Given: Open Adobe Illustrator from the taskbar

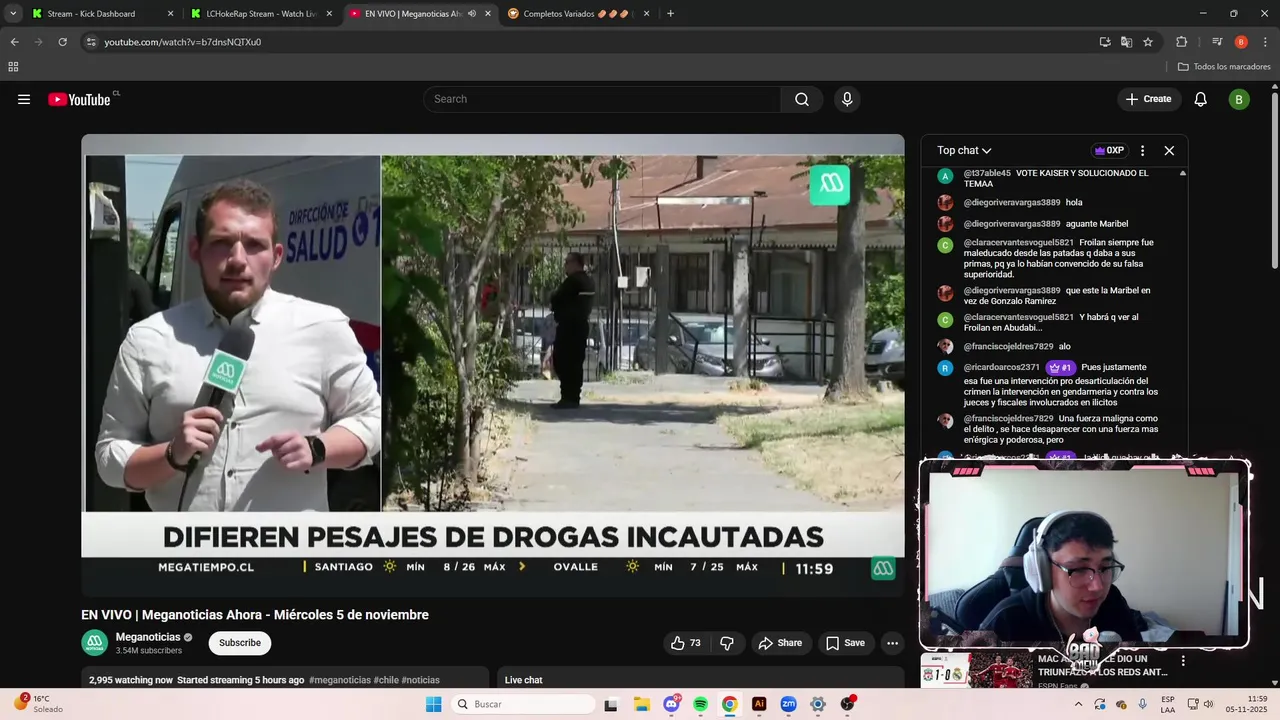Looking at the screenshot, I should click(759, 704).
